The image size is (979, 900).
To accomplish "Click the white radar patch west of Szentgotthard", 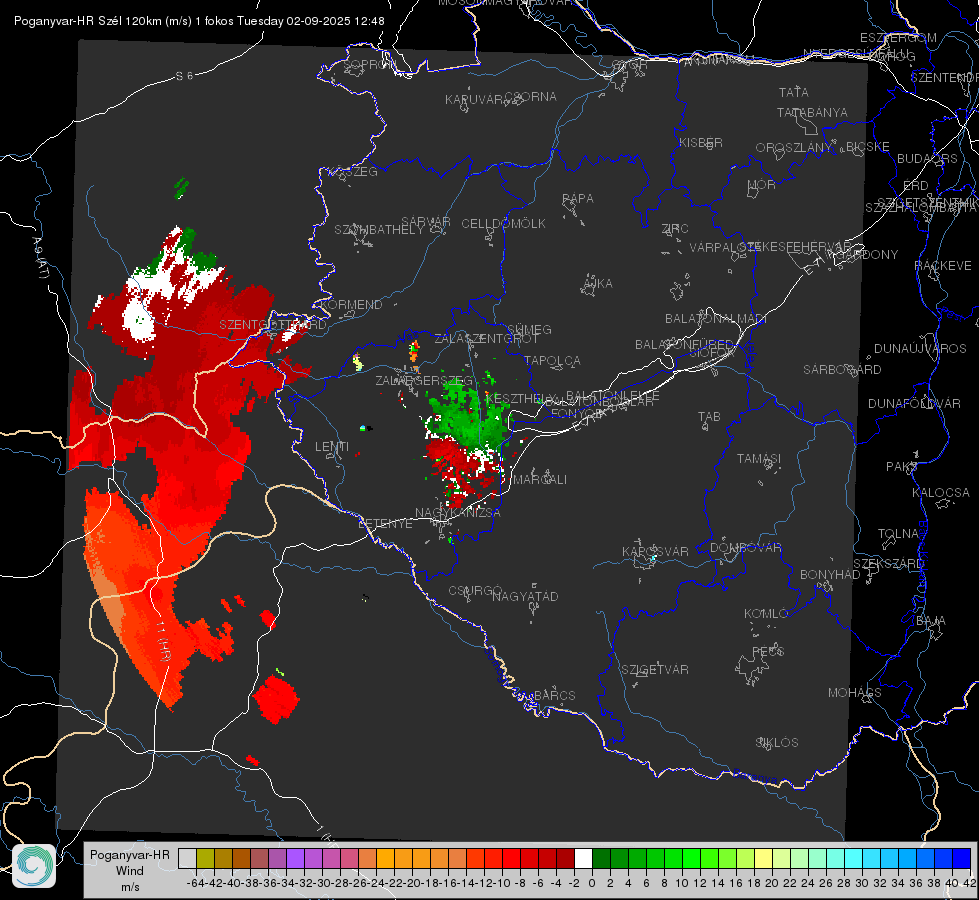I will (138, 320).
